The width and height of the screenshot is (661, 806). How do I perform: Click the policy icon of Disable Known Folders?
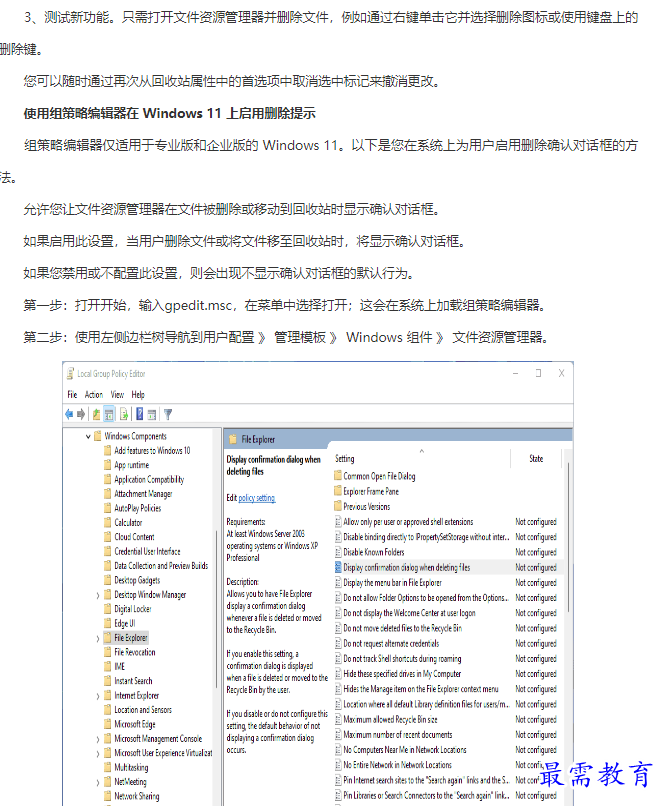tap(338, 552)
